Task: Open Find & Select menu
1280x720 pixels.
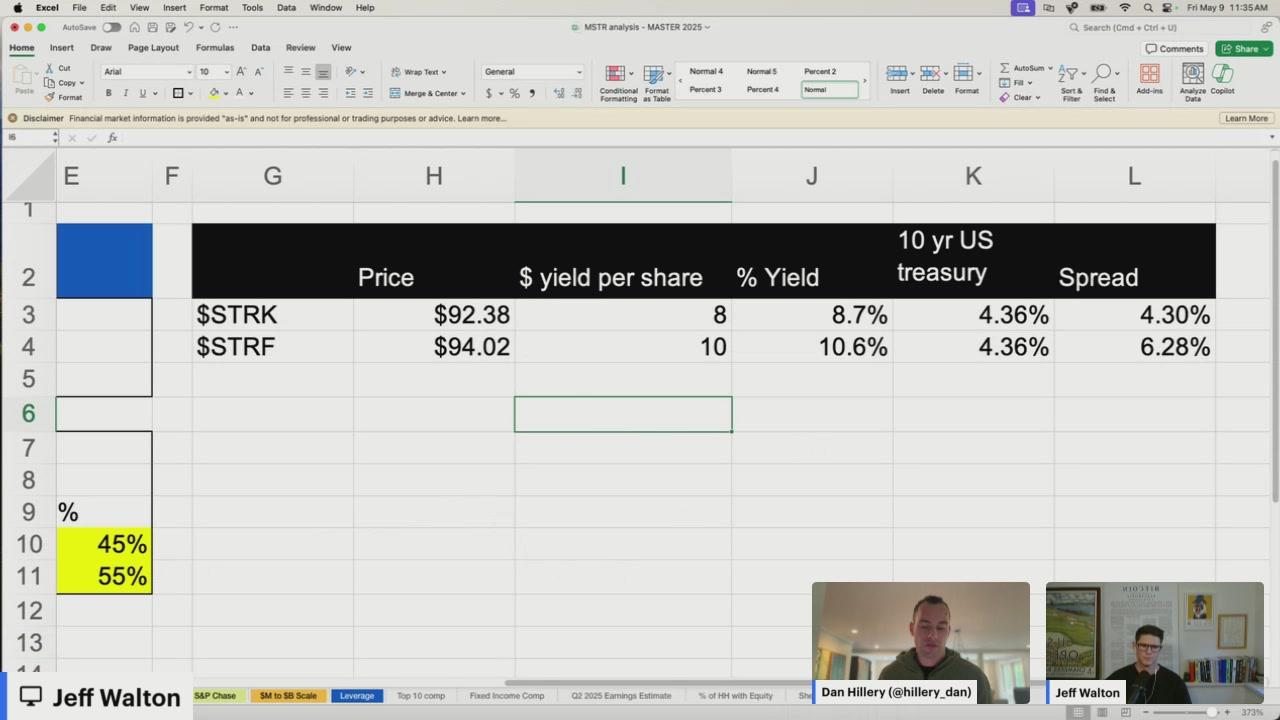Action: tap(1104, 83)
